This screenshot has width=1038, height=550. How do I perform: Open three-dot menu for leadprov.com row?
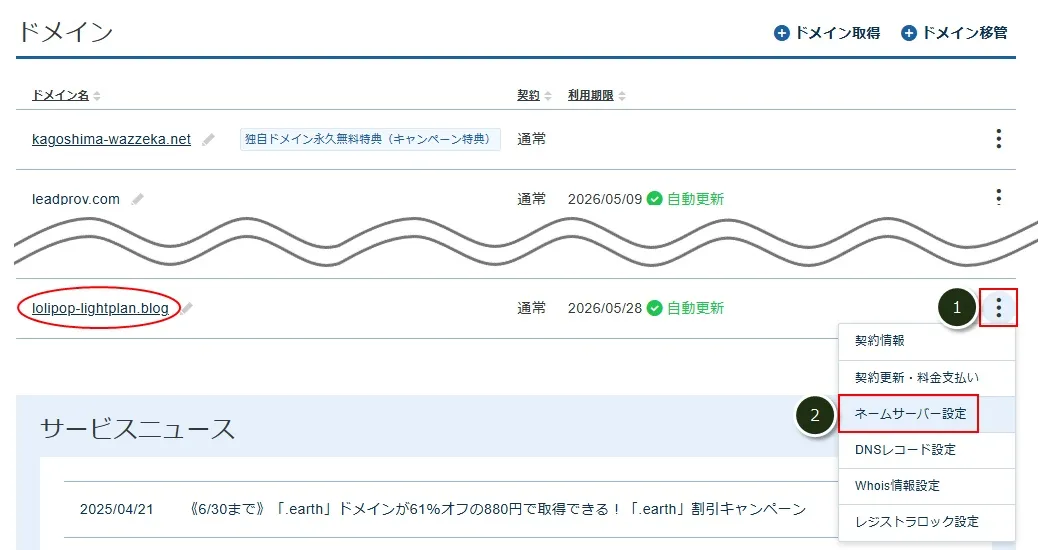(998, 197)
